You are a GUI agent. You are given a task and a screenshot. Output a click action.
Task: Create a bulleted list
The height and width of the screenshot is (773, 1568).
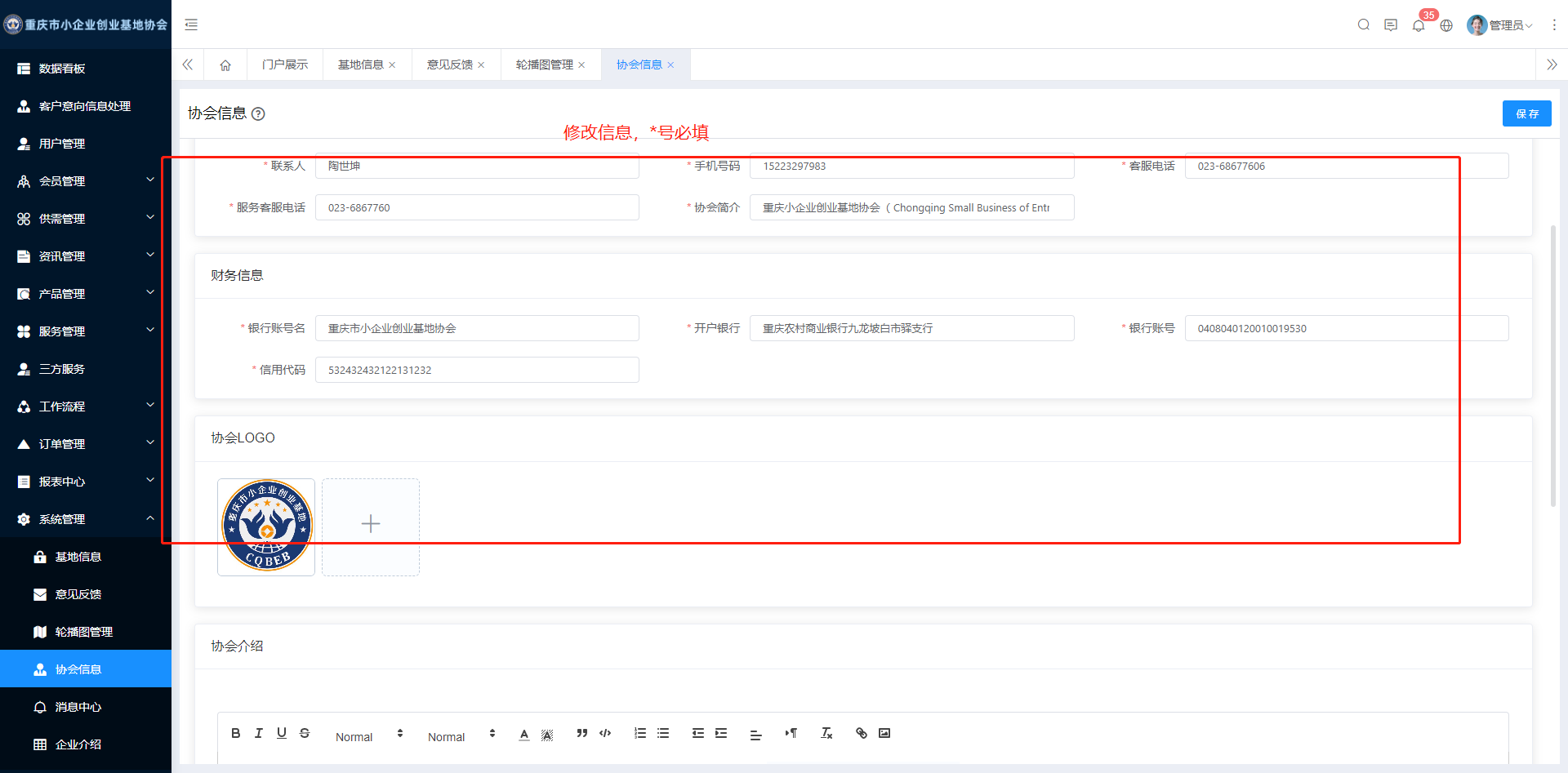(663, 733)
